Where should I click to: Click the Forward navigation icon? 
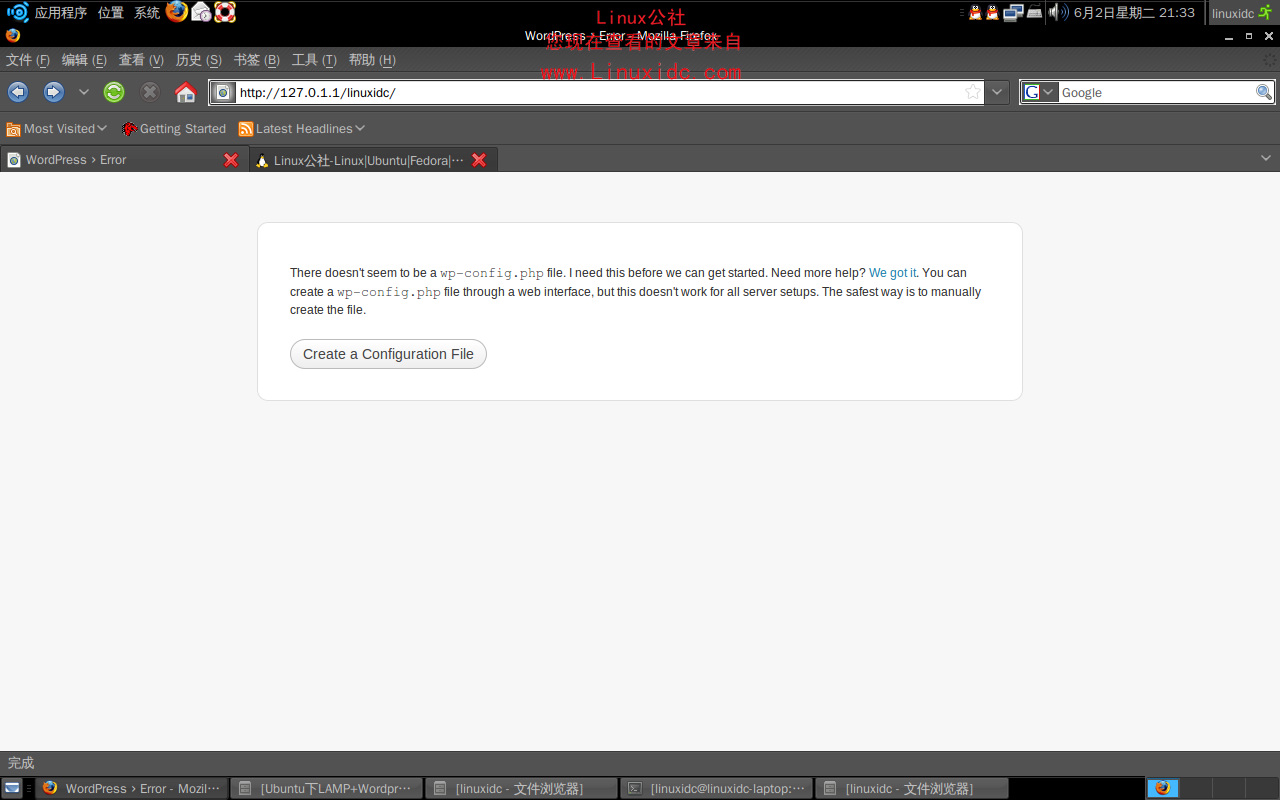click(x=52, y=91)
